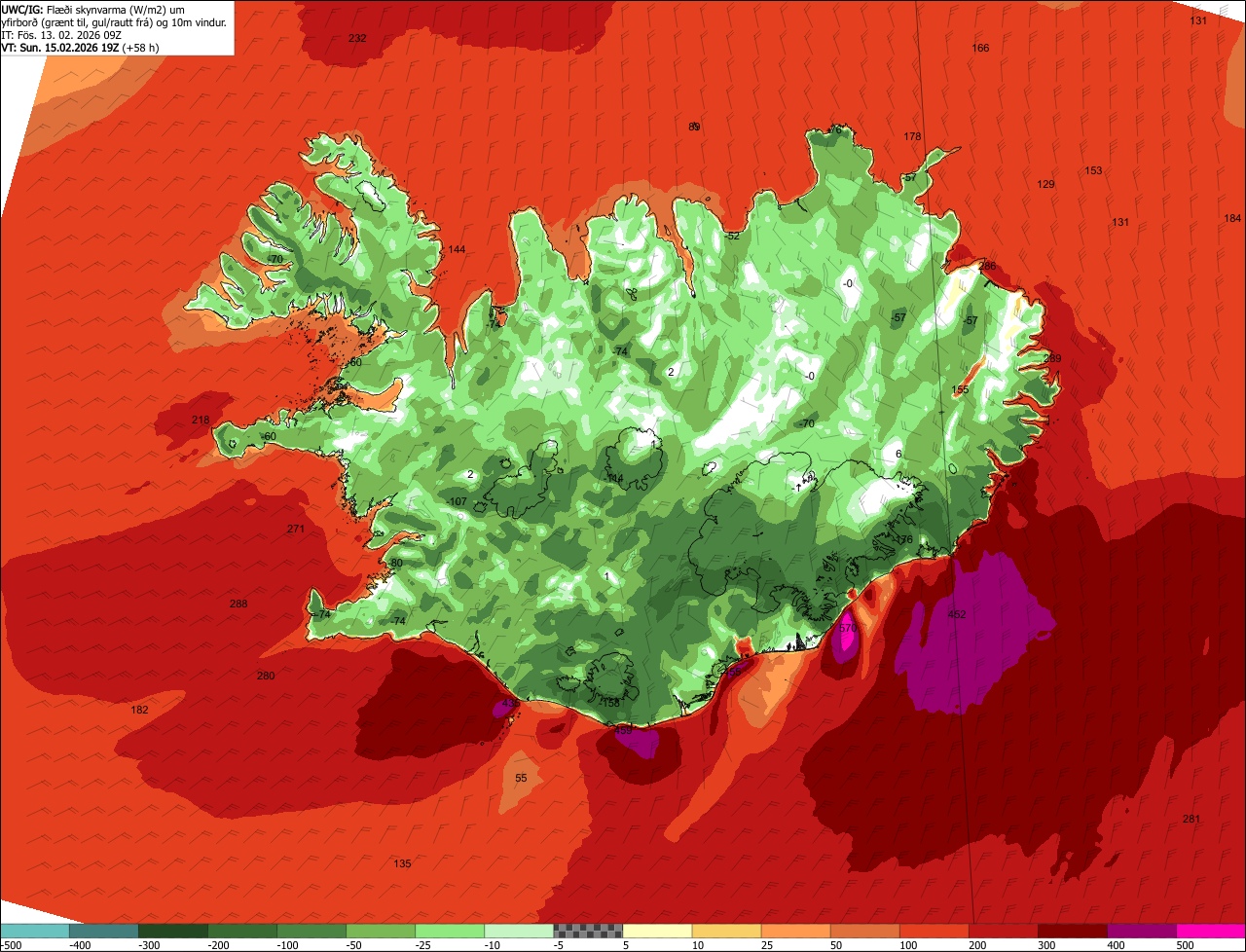The height and width of the screenshot is (952, 1246).
Task: Click the map value '129'
Action: point(1045,184)
